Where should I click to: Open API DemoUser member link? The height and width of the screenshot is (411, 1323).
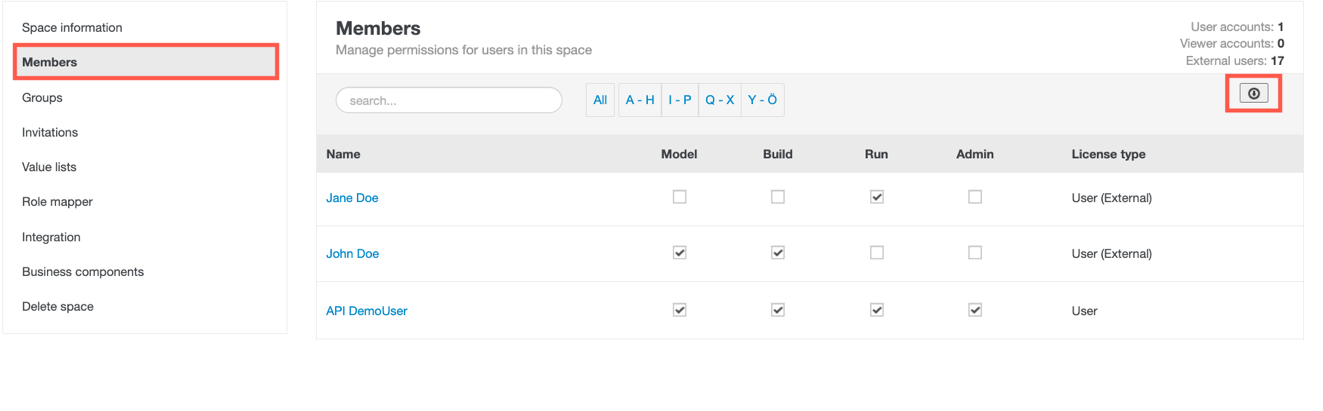click(366, 311)
